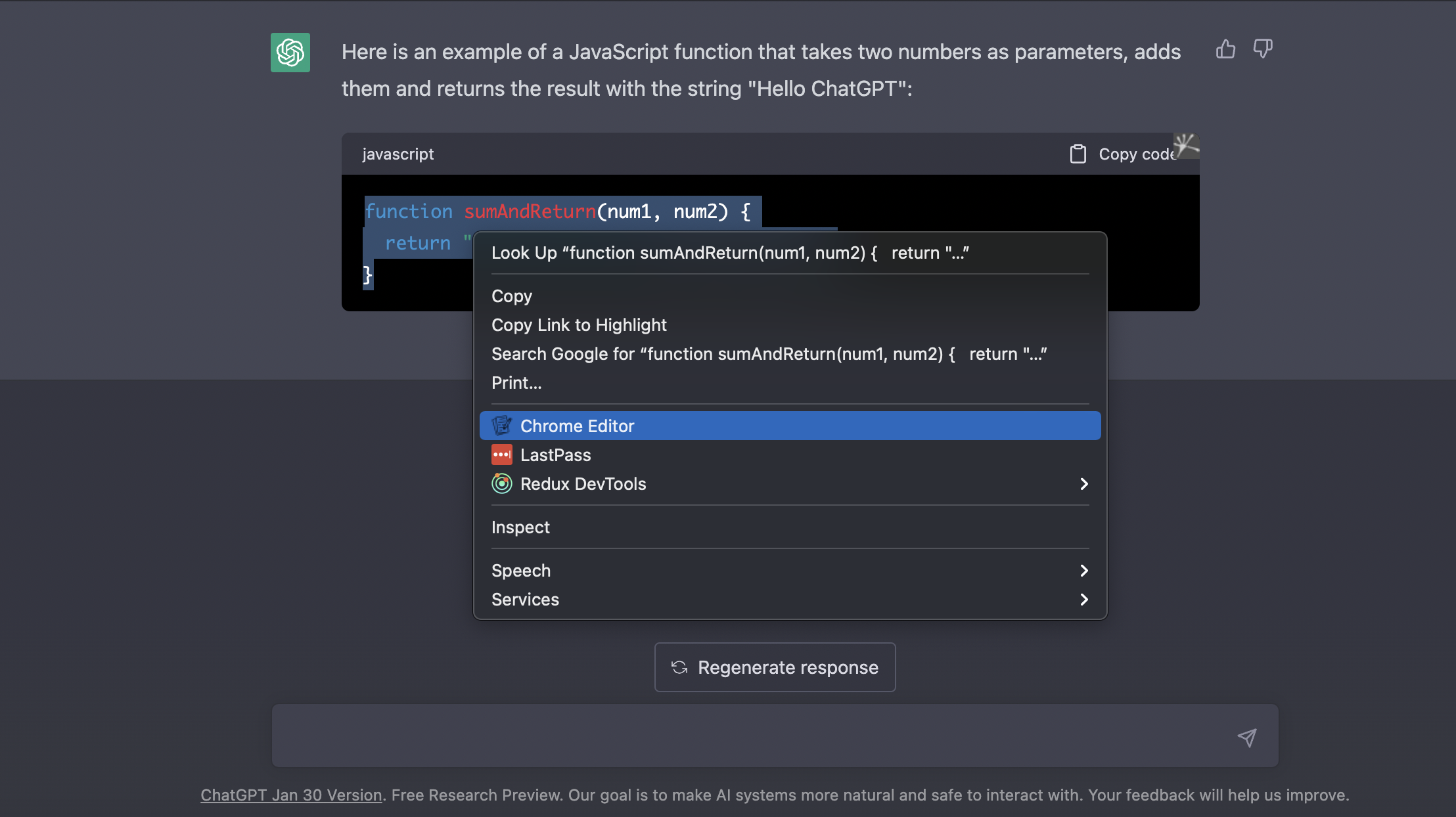
Task: Click the Chrome Editor extension icon
Action: 502,426
